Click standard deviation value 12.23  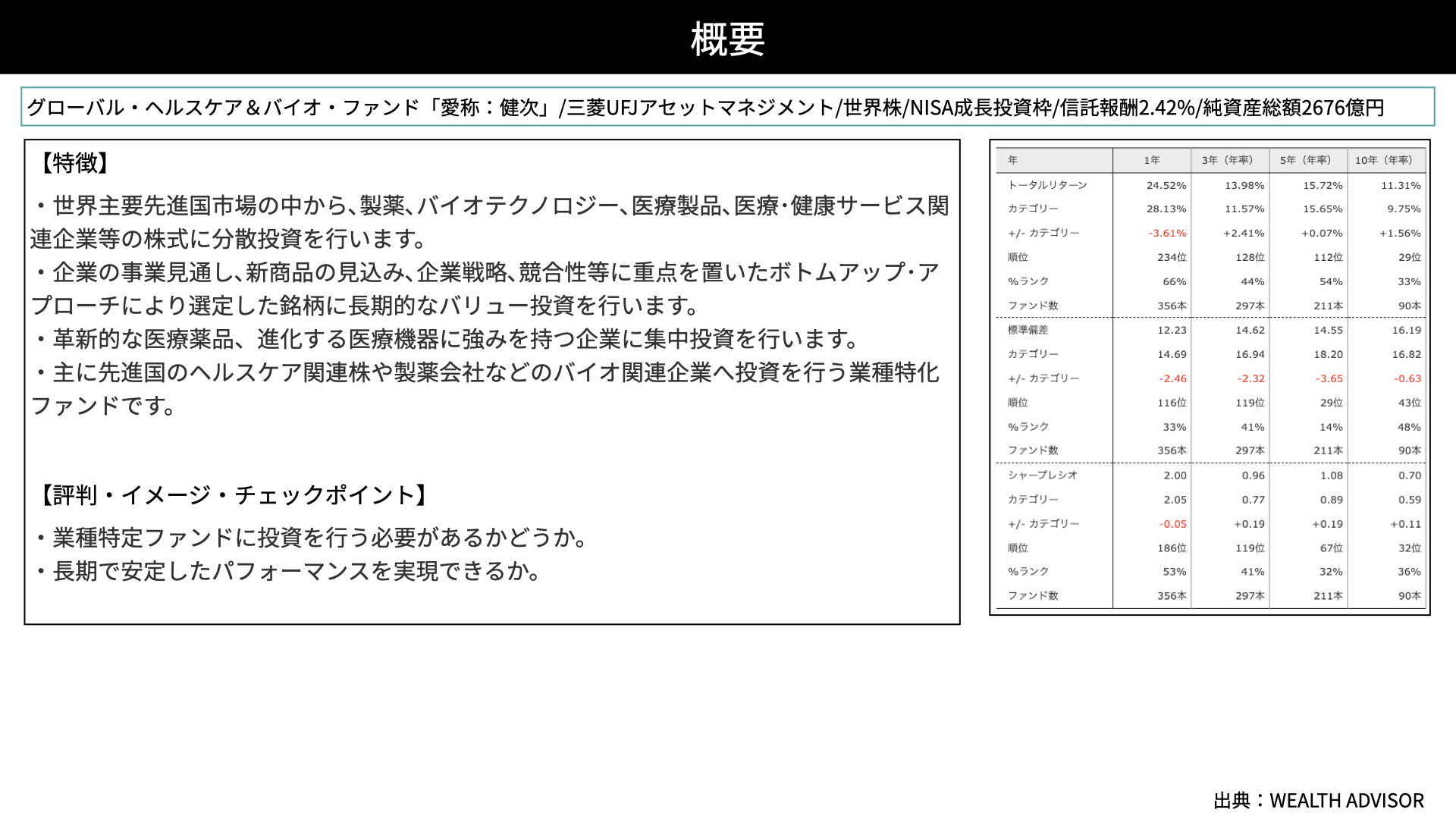point(1172,330)
